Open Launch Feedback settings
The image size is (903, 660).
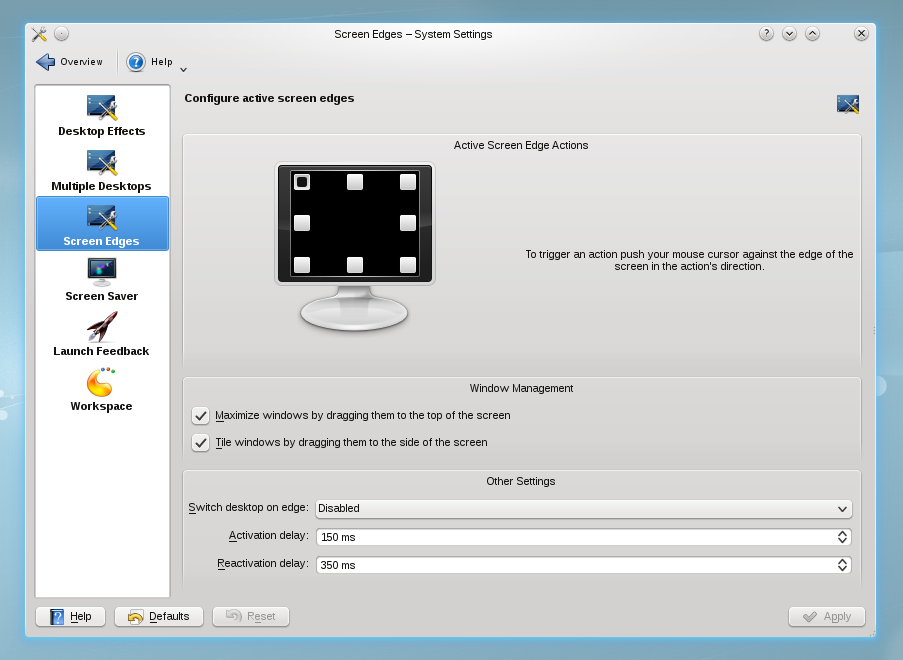click(102, 336)
